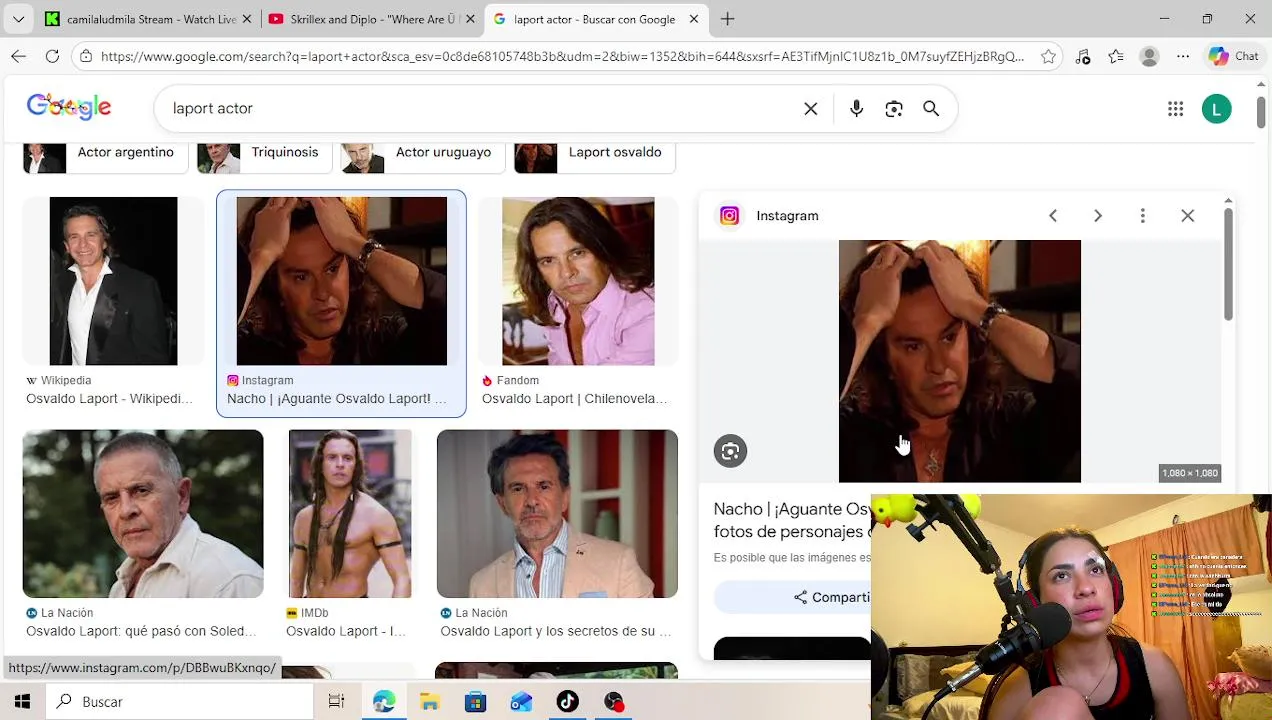This screenshot has height=720, width=1272.
Task: Reload the current Google page
Action: pyautogui.click(x=53, y=57)
